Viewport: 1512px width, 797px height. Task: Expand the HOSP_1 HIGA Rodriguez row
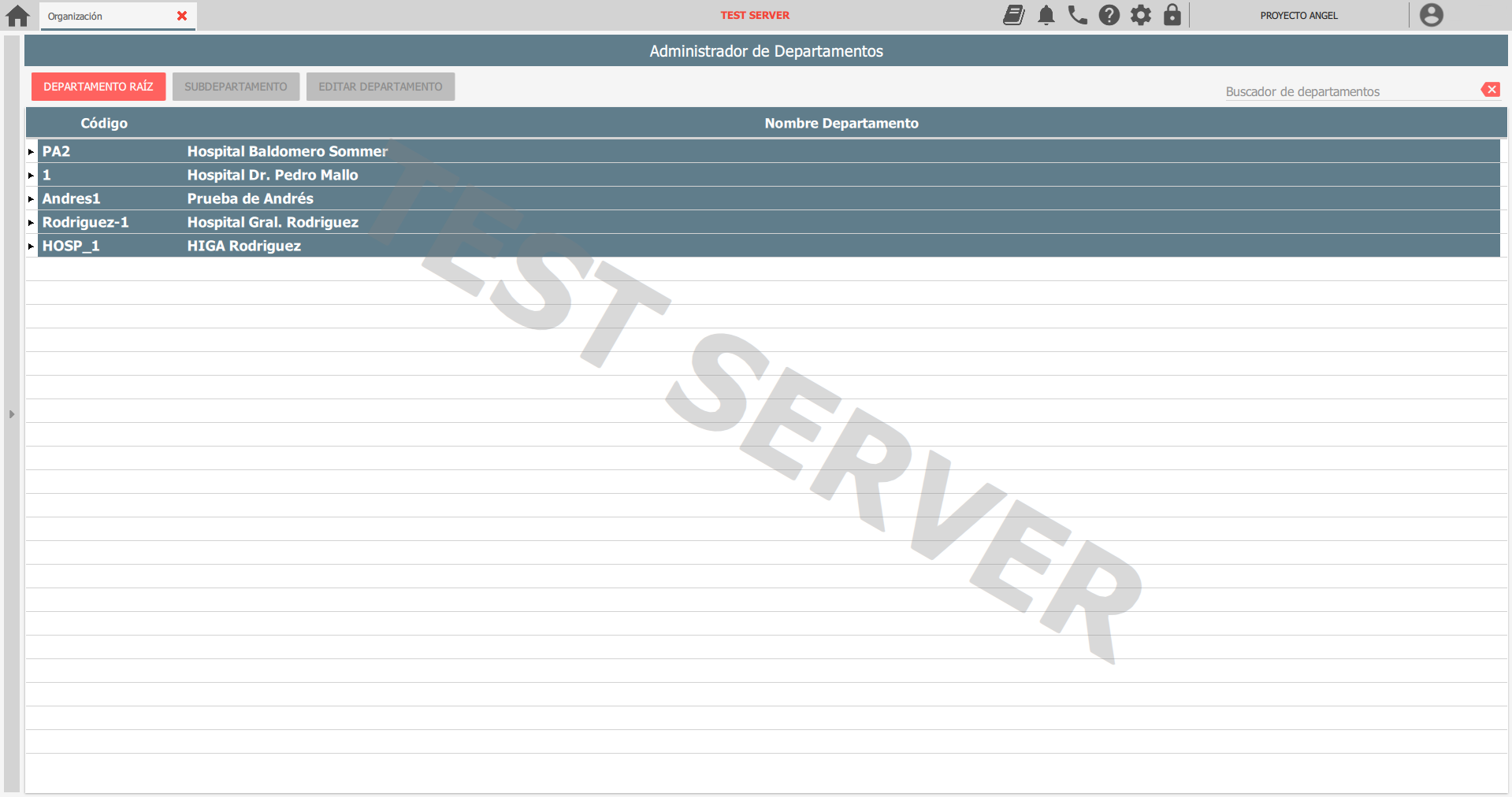[x=31, y=247]
